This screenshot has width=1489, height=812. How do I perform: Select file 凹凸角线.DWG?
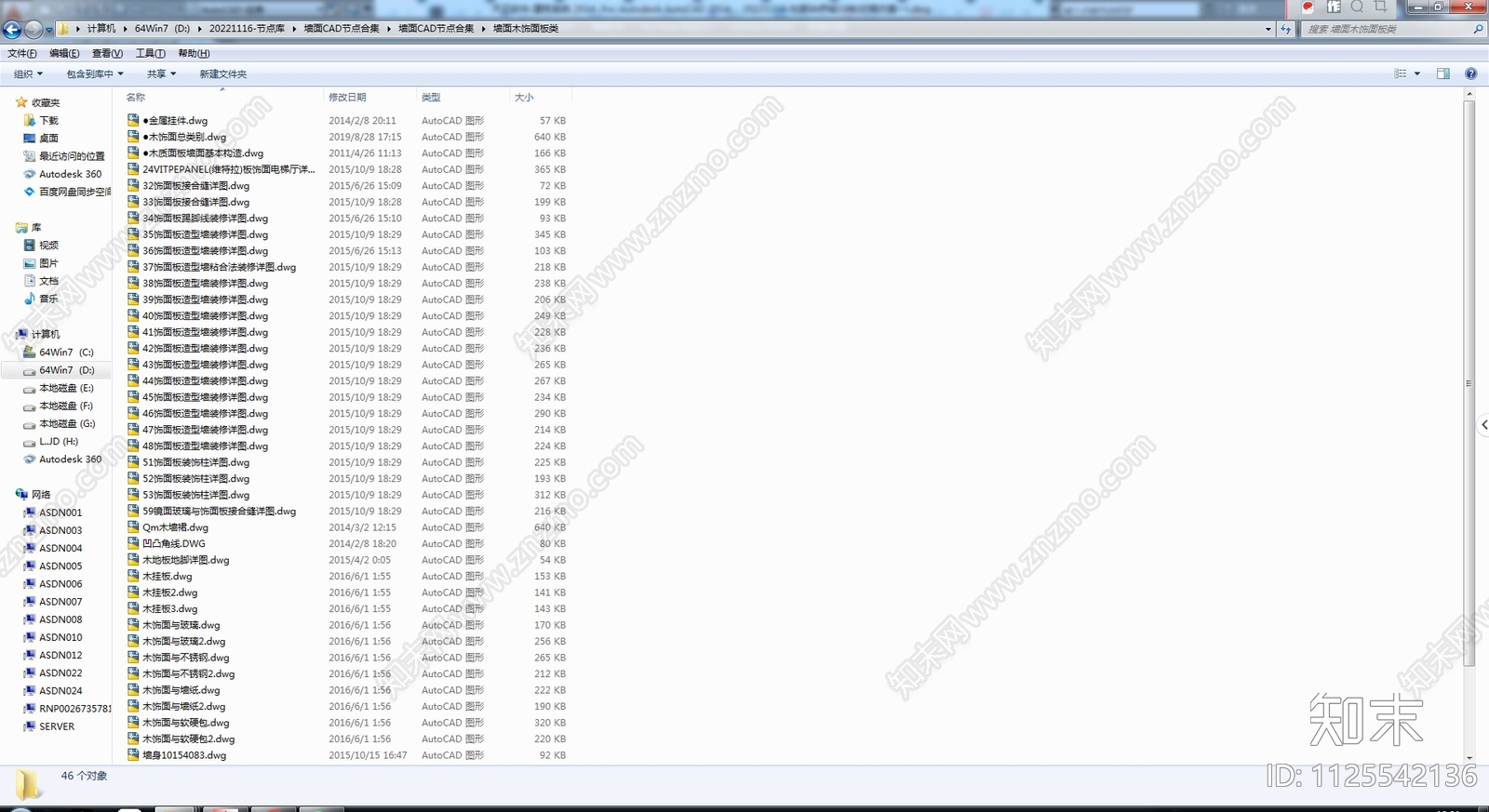coord(173,543)
